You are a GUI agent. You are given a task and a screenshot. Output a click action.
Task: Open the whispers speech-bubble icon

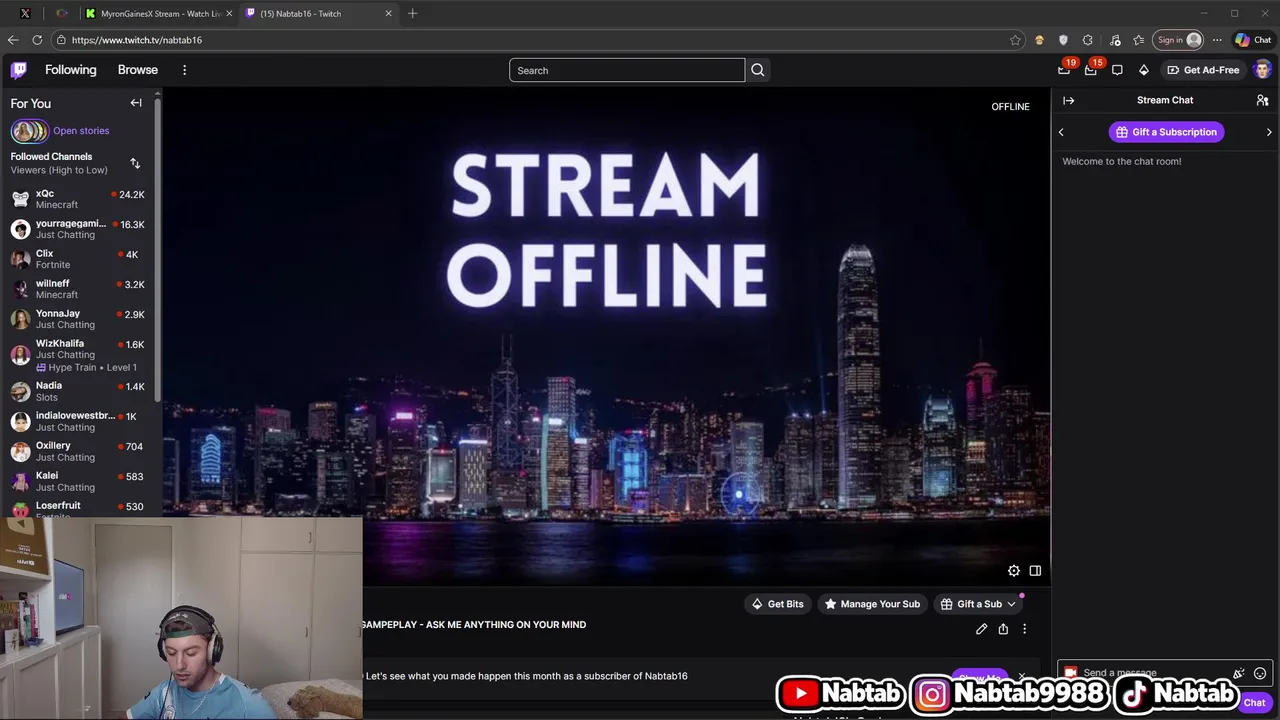click(x=1117, y=70)
